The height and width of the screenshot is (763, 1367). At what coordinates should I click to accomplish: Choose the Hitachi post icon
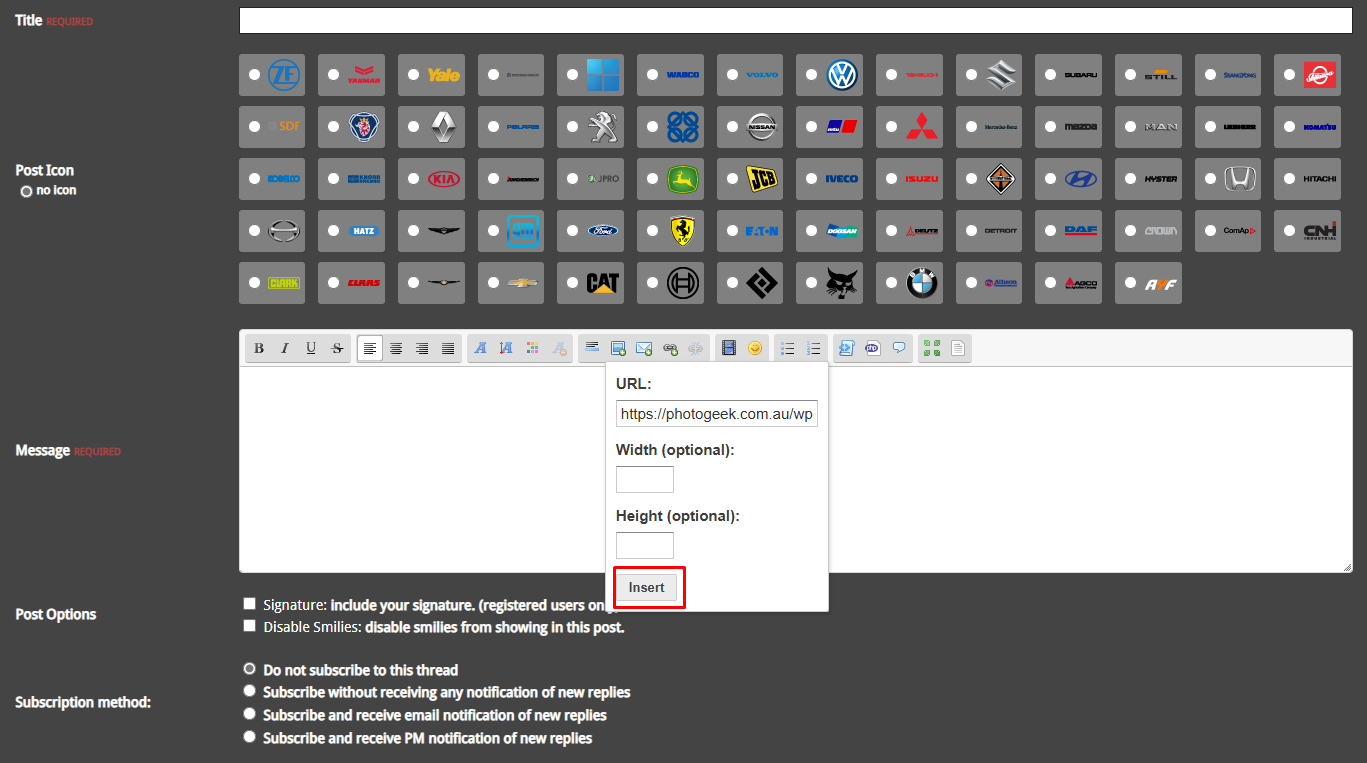tap(1290, 179)
